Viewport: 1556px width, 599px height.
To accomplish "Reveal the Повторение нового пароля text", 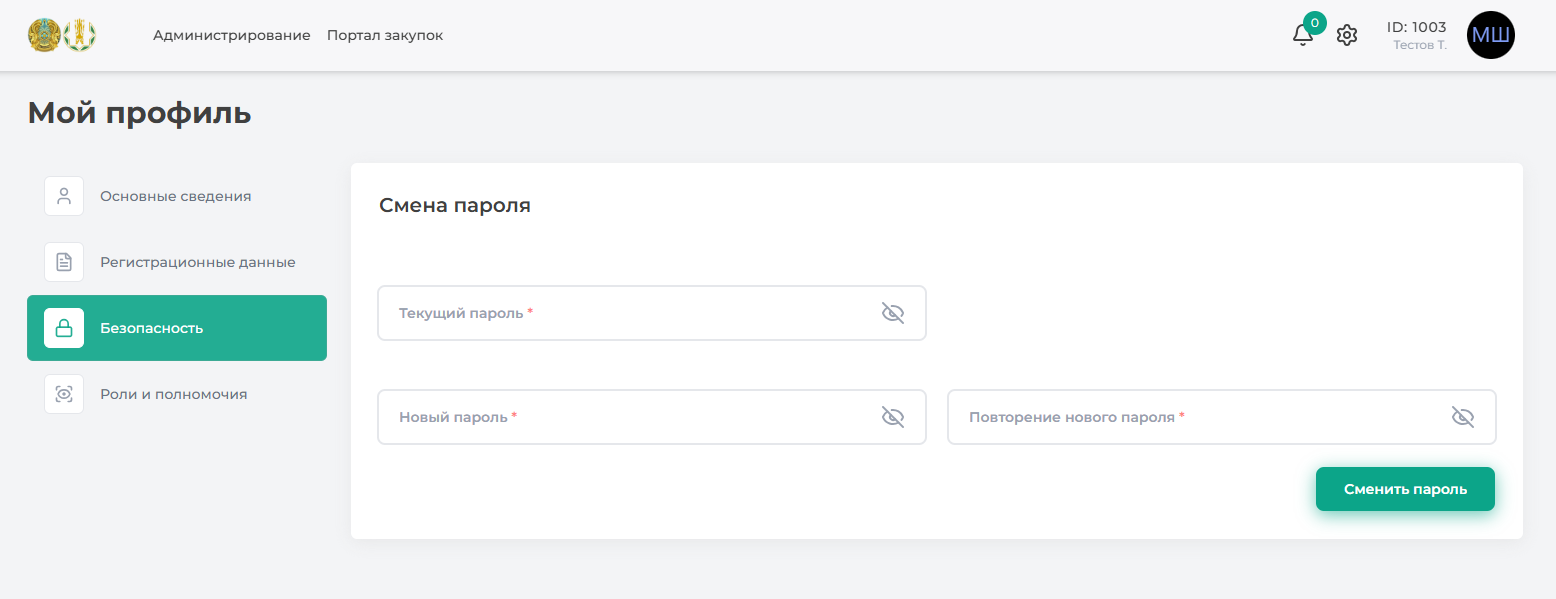I will 1462,417.
